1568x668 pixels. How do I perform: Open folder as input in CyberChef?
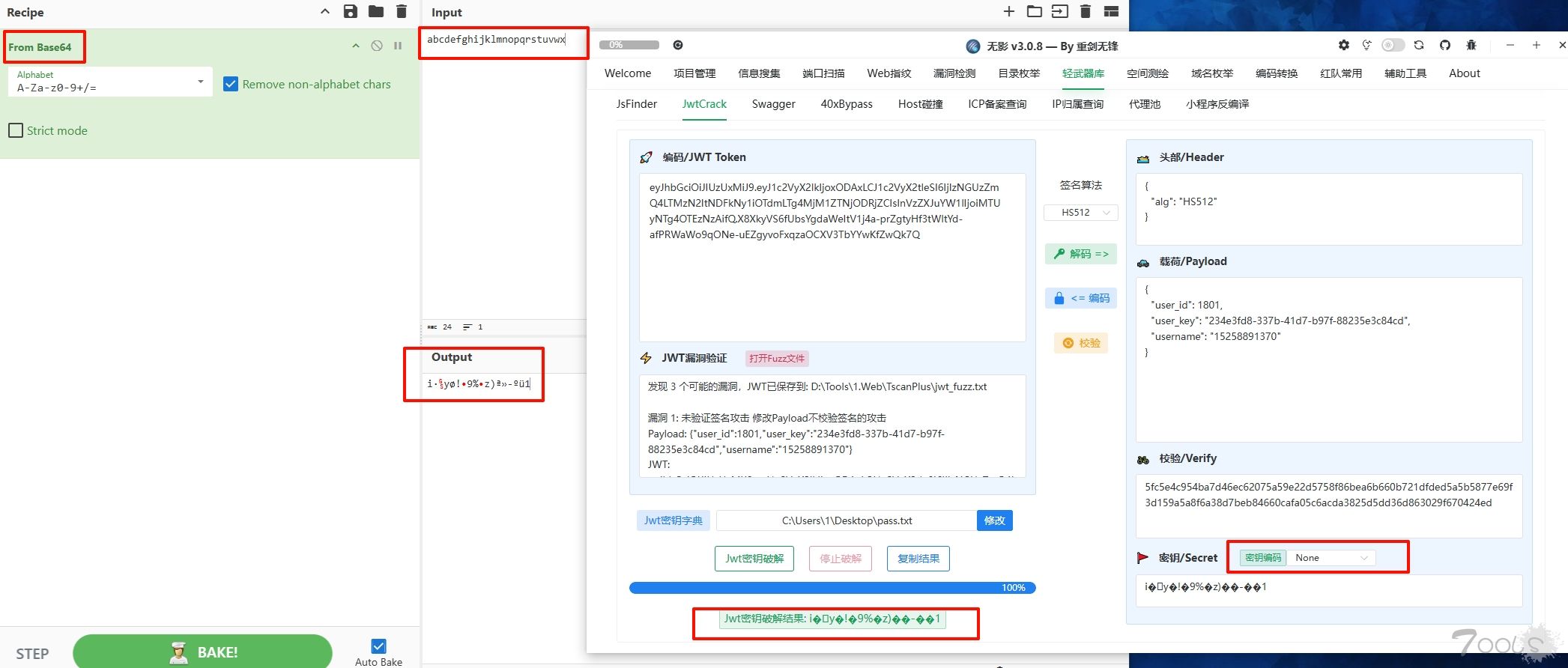[x=1035, y=11]
